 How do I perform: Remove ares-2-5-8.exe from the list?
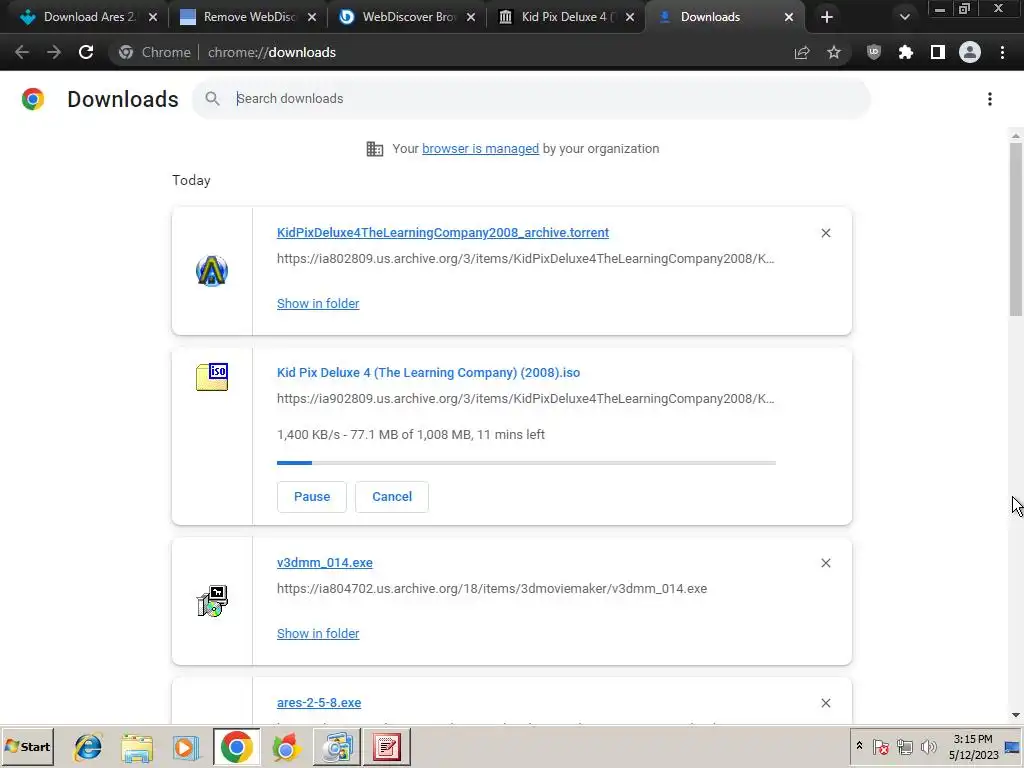[826, 703]
